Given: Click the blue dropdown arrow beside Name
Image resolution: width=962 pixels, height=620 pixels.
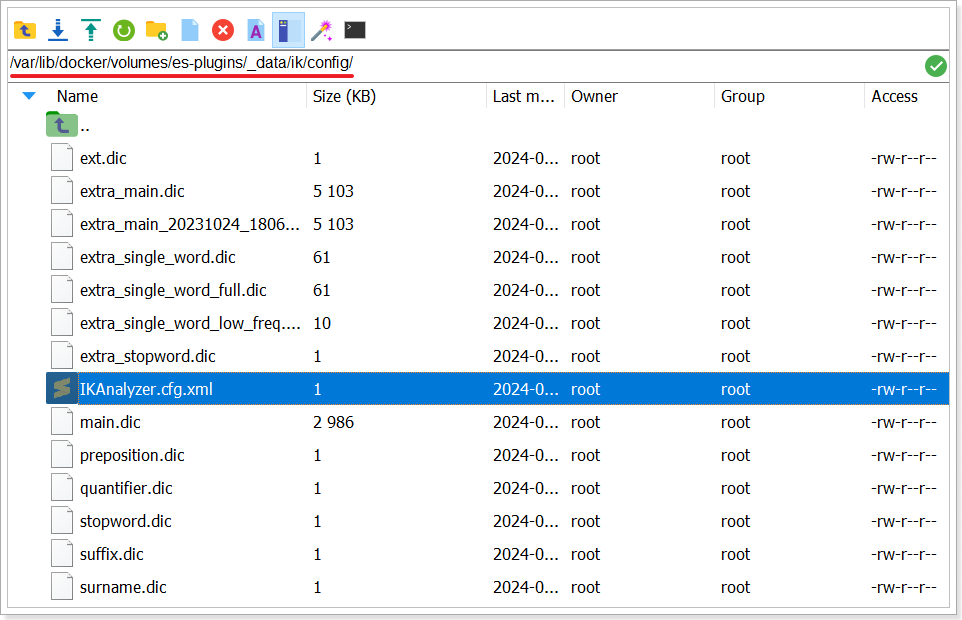Looking at the screenshot, I should click(29, 96).
